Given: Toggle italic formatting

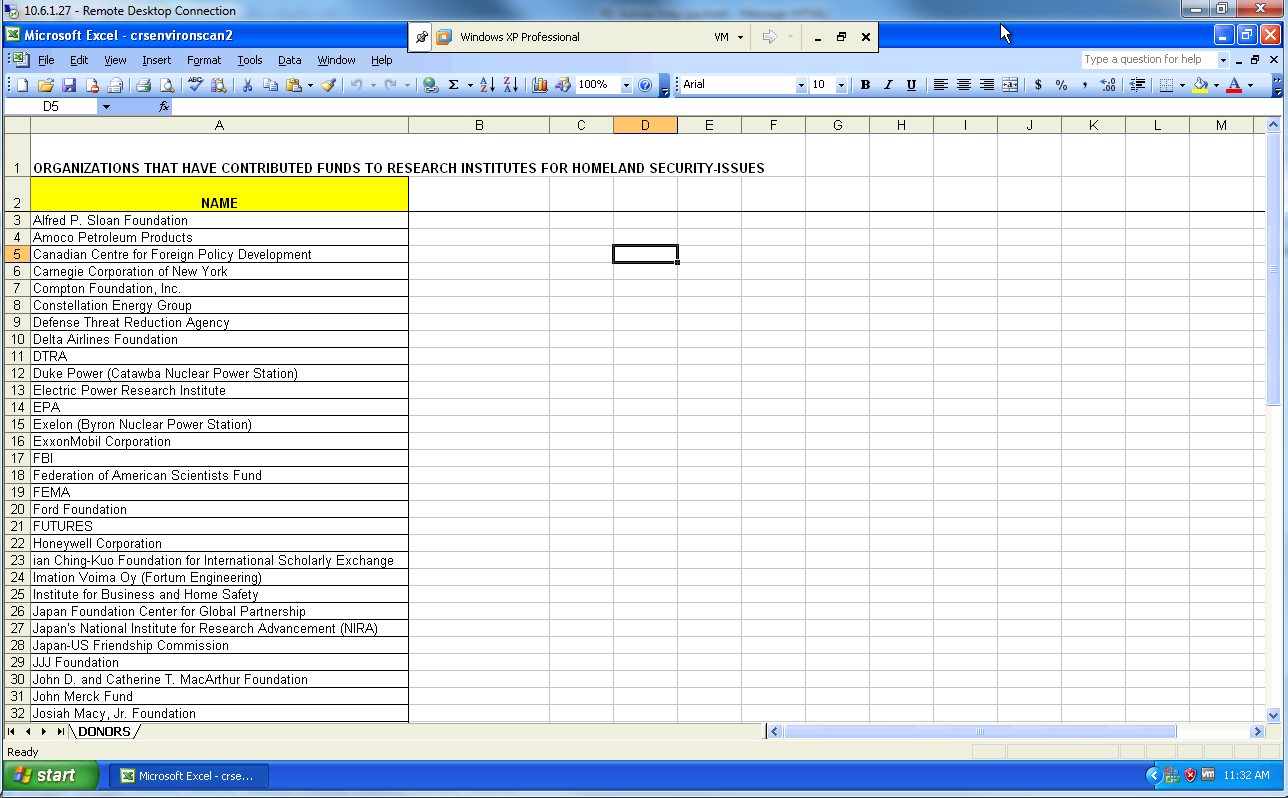Looking at the screenshot, I should (x=888, y=85).
